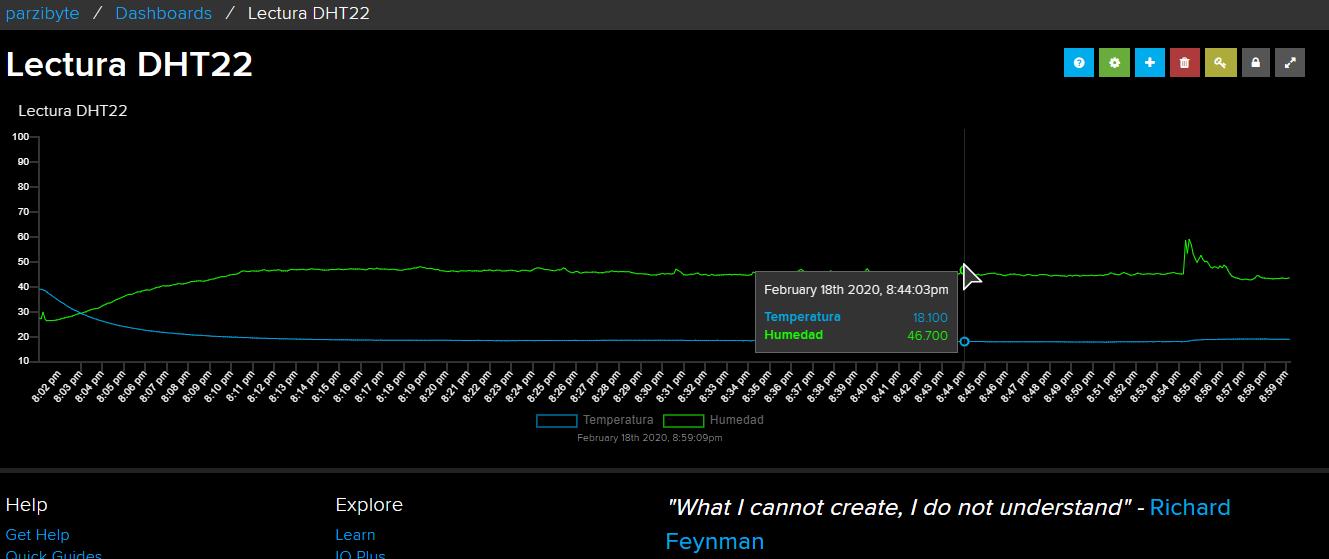Open the Learn link under Explore
This screenshot has height=559, width=1329.
tap(355, 535)
